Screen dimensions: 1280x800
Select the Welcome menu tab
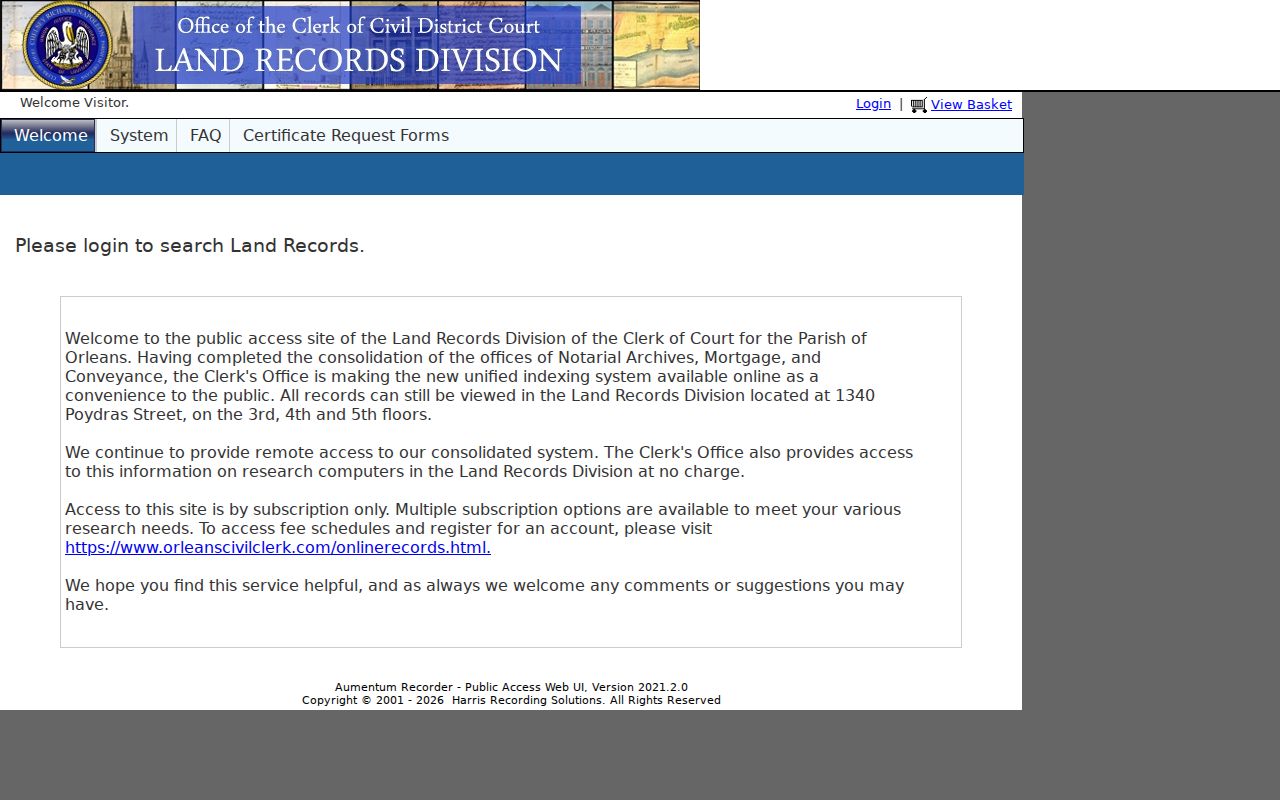pyautogui.click(x=49, y=136)
